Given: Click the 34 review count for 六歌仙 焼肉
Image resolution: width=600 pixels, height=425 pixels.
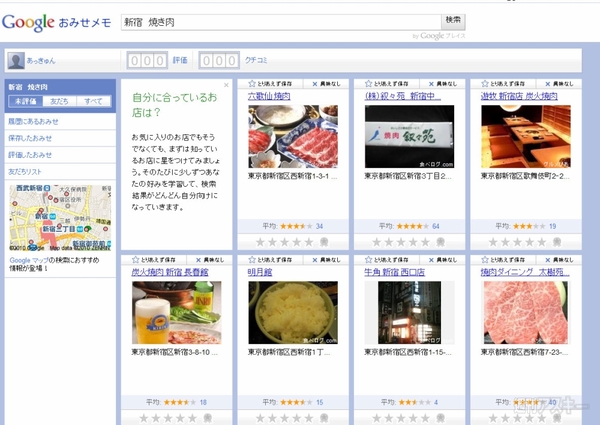Looking at the screenshot, I should click(x=320, y=226).
